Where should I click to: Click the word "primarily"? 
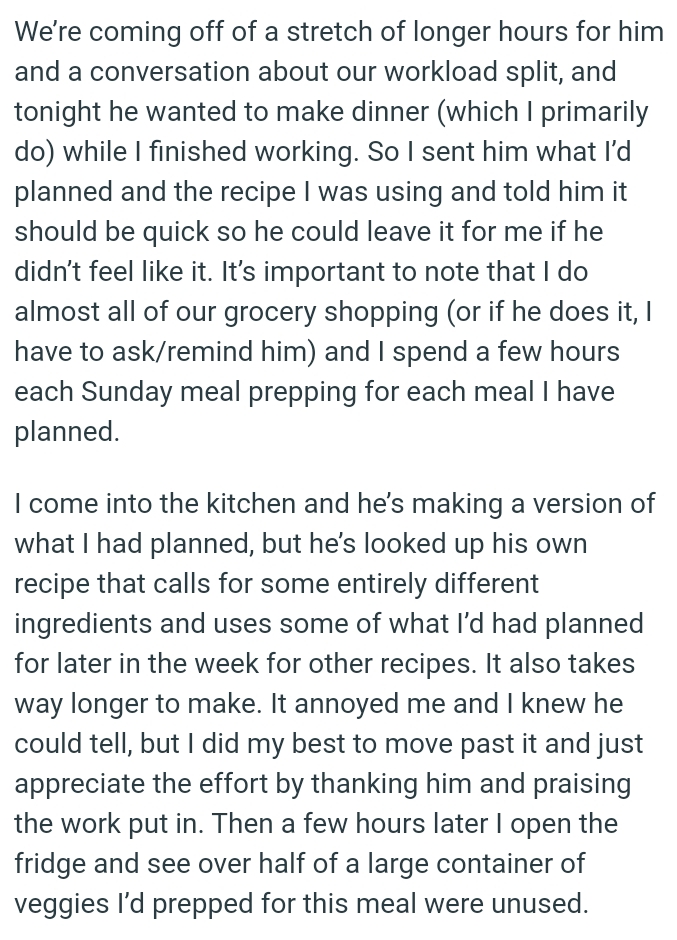(595, 112)
